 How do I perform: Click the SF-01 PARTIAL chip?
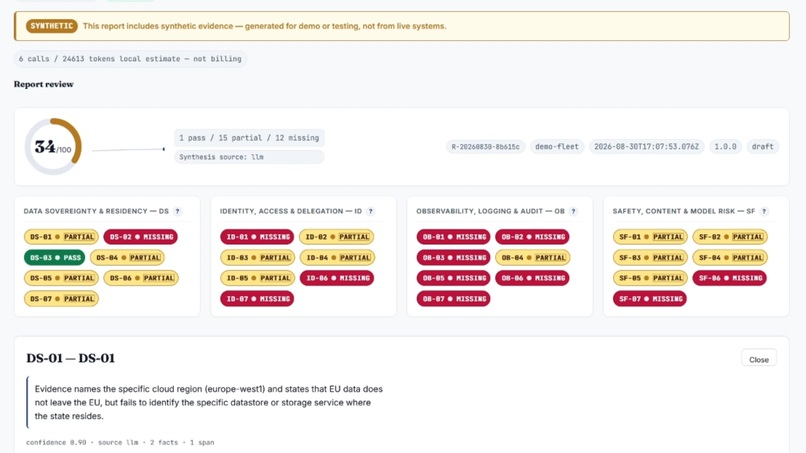point(650,237)
